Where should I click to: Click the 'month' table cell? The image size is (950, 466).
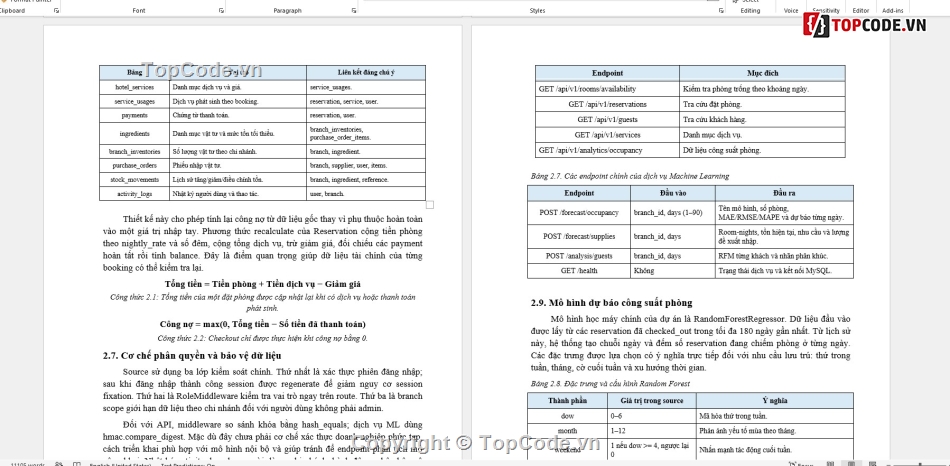point(568,431)
